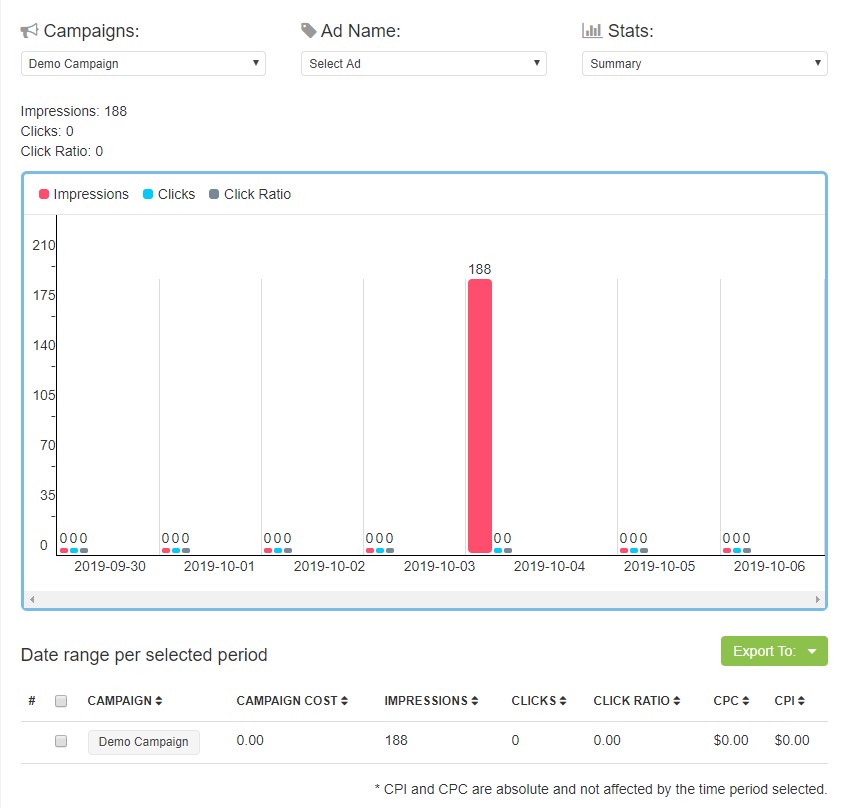Sort by Campaign Cost column header
The image size is (847, 808).
click(293, 701)
